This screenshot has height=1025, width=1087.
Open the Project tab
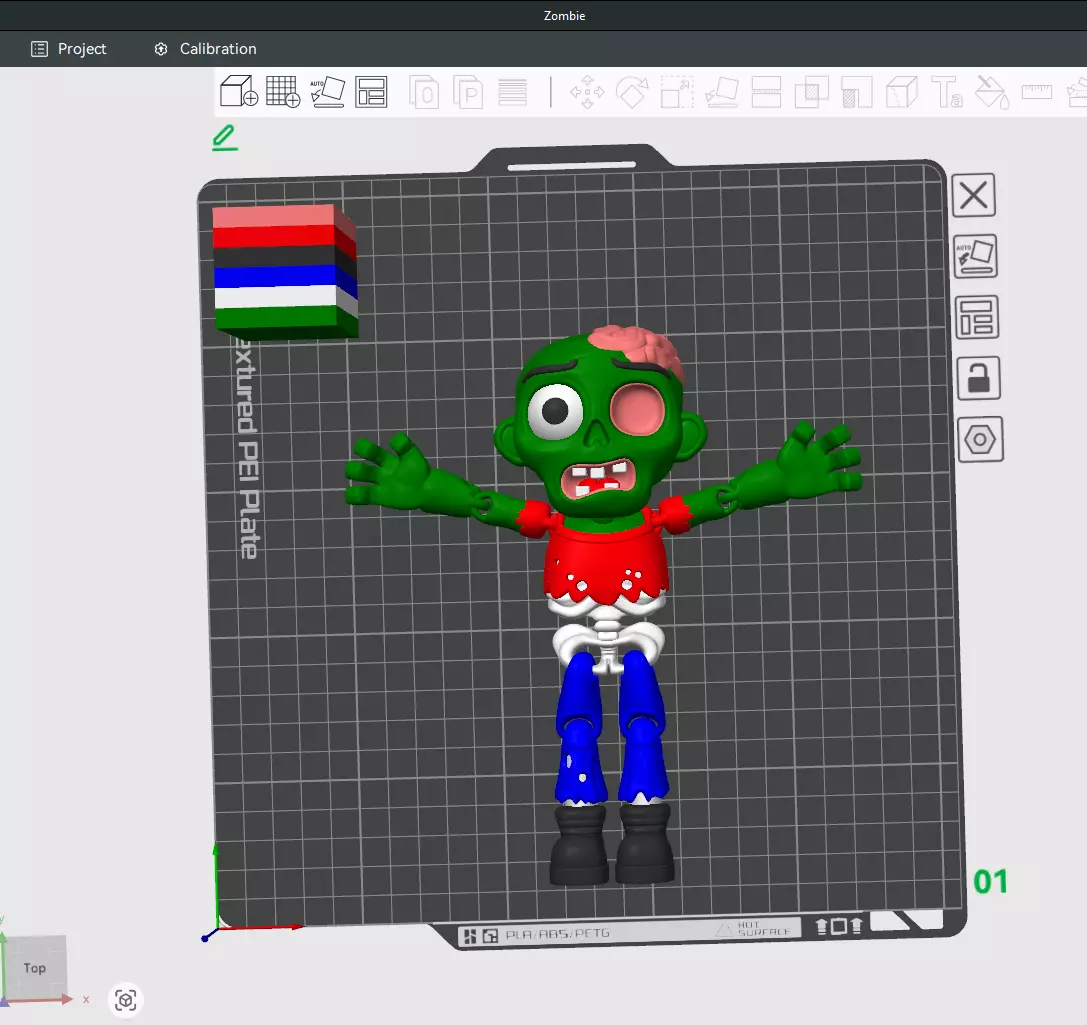click(x=69, y=49)
